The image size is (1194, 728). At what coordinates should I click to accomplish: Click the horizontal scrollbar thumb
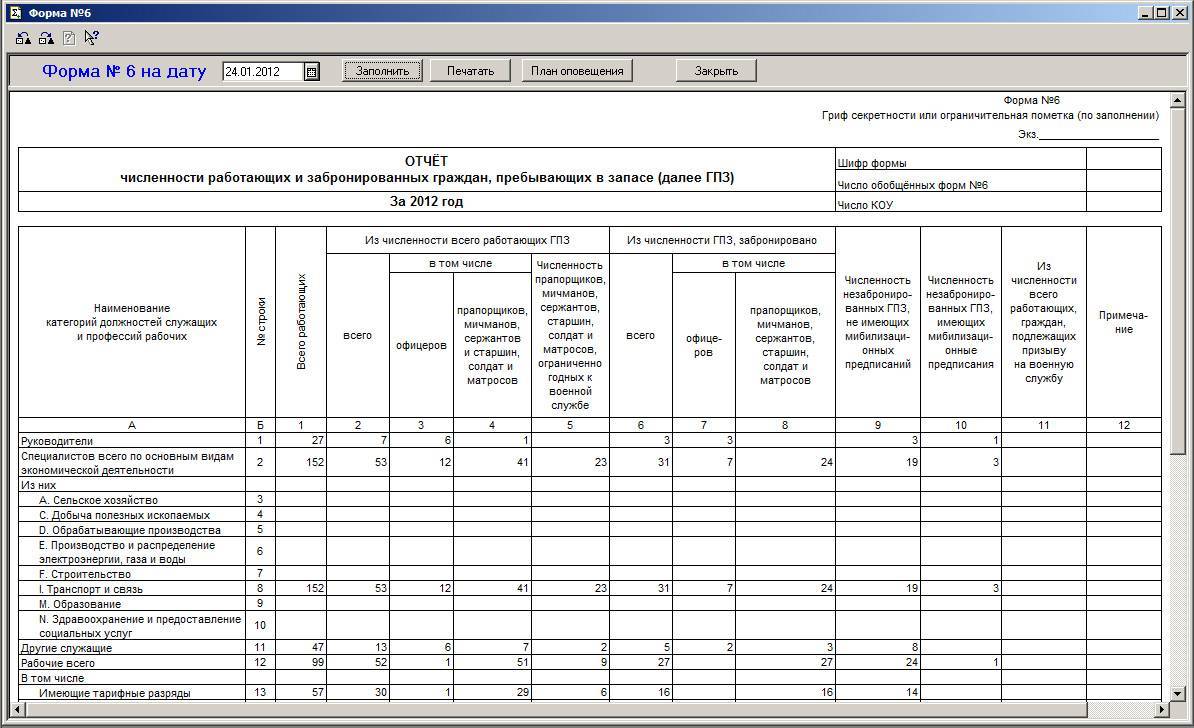[x=556, y=709]
